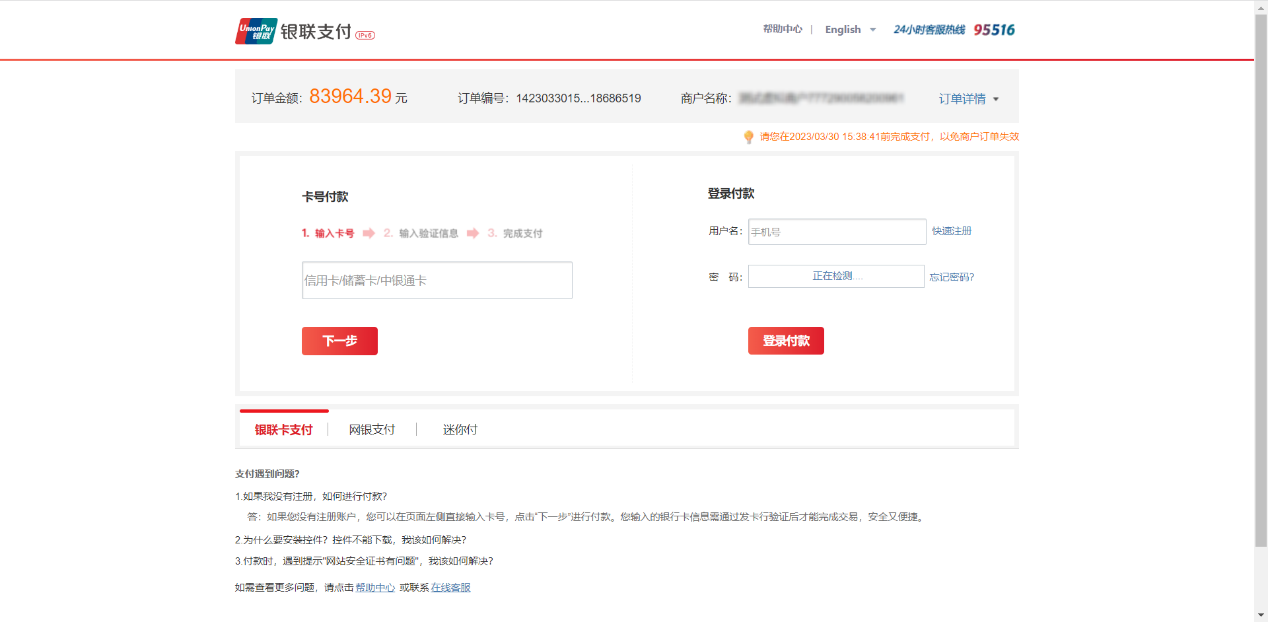Expand FAQ question 3 about security certificate
This screenshot has width=1268, height=622.
coord(364,561)
